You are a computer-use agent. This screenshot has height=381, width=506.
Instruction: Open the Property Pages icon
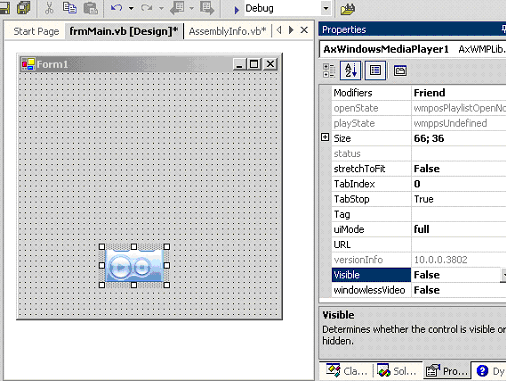400,71
